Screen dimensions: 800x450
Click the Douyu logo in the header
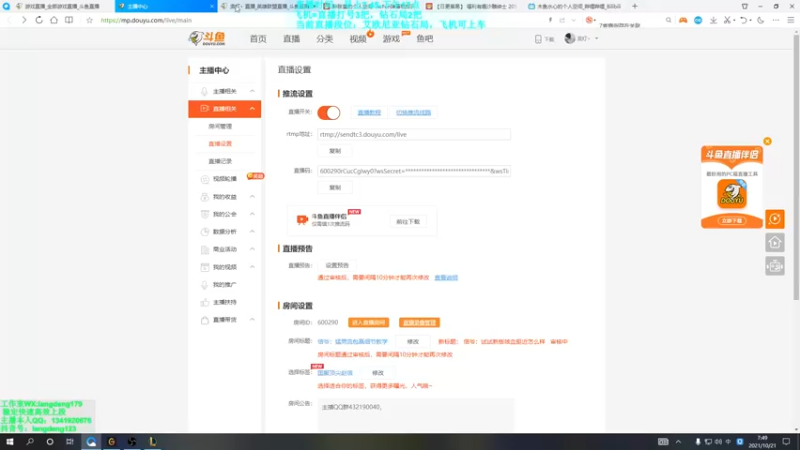pyautogui.click(x=207, y=38)
